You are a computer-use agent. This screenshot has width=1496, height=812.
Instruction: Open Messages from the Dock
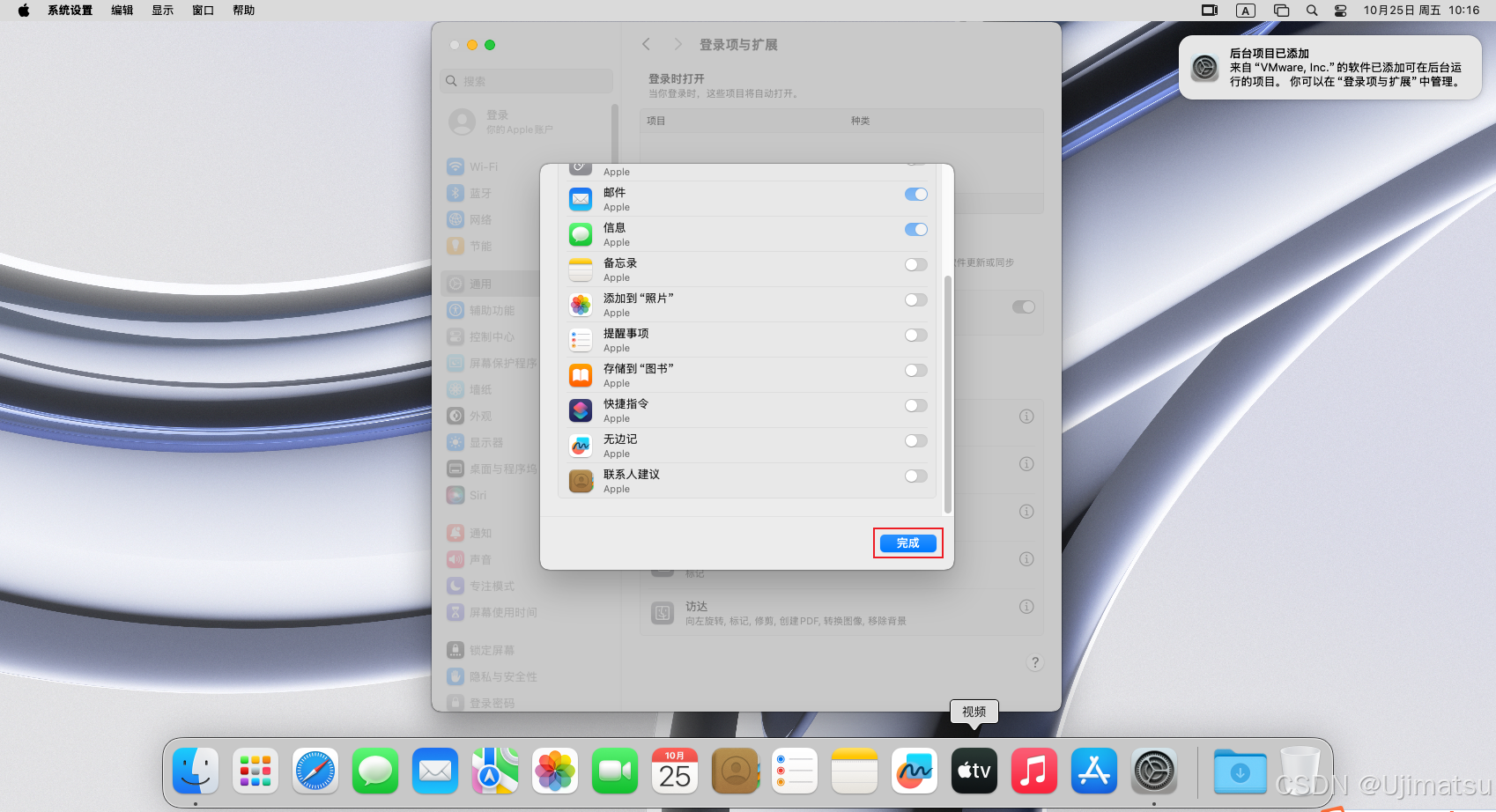tap(375, 771)
